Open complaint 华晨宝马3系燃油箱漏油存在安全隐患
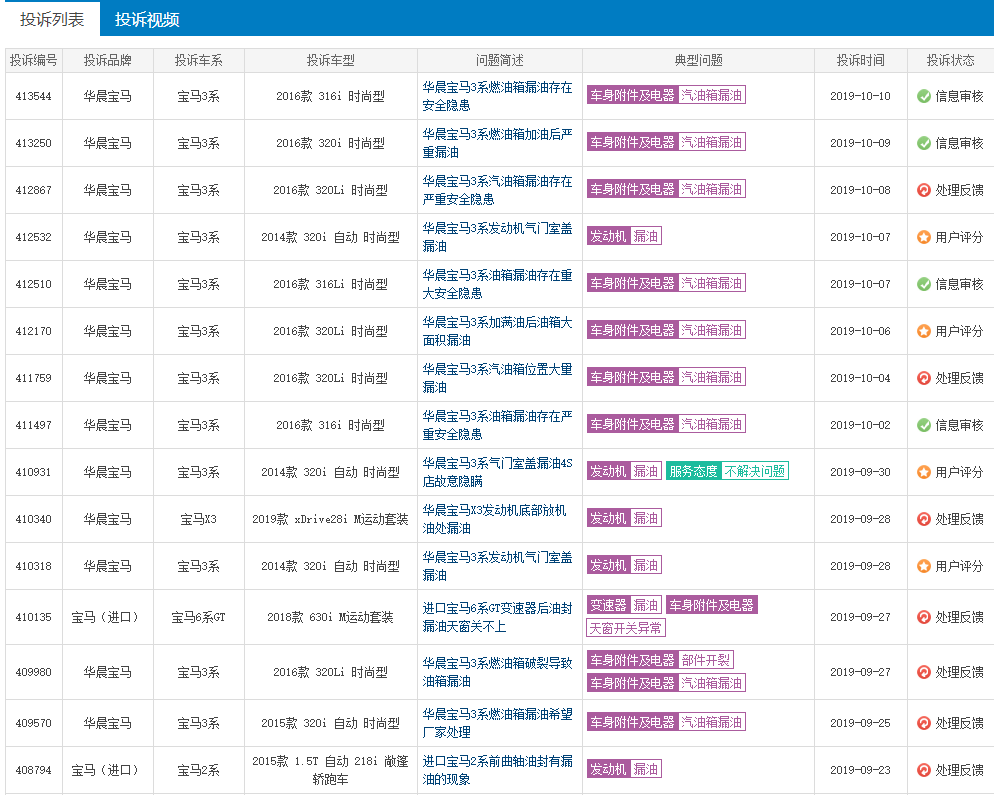994x795 pixels. pos(497,96)
